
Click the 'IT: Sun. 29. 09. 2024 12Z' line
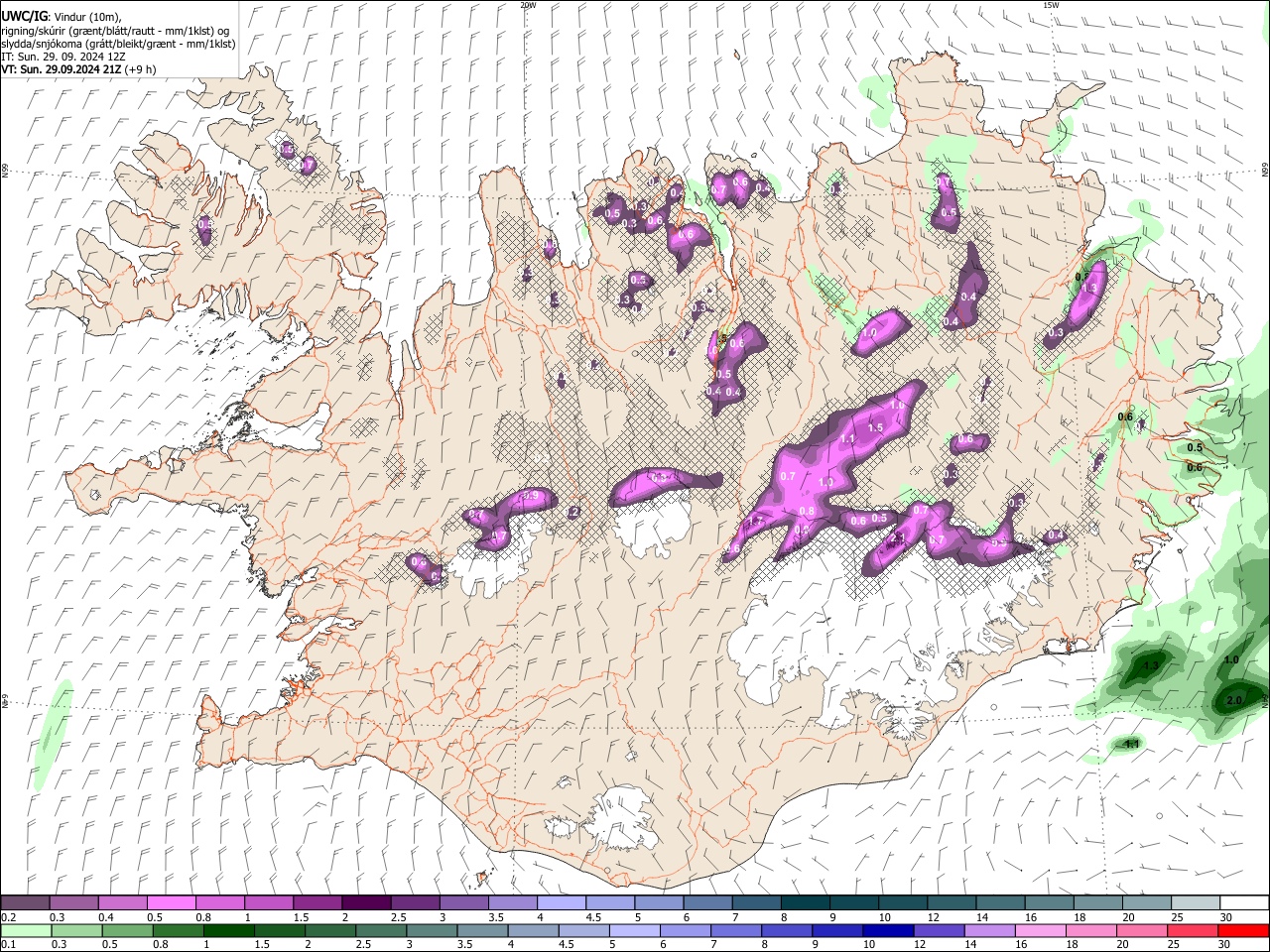(63, 58)
